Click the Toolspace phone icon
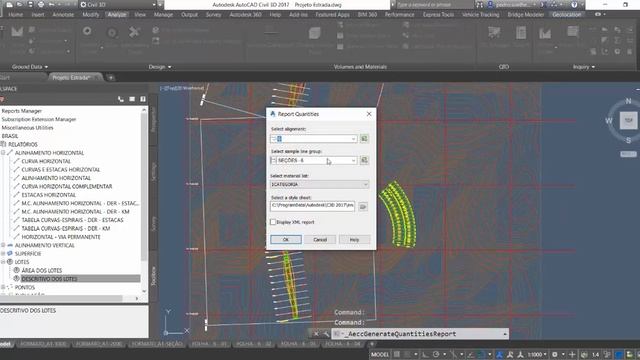The image size is (640, 360). 121,99
